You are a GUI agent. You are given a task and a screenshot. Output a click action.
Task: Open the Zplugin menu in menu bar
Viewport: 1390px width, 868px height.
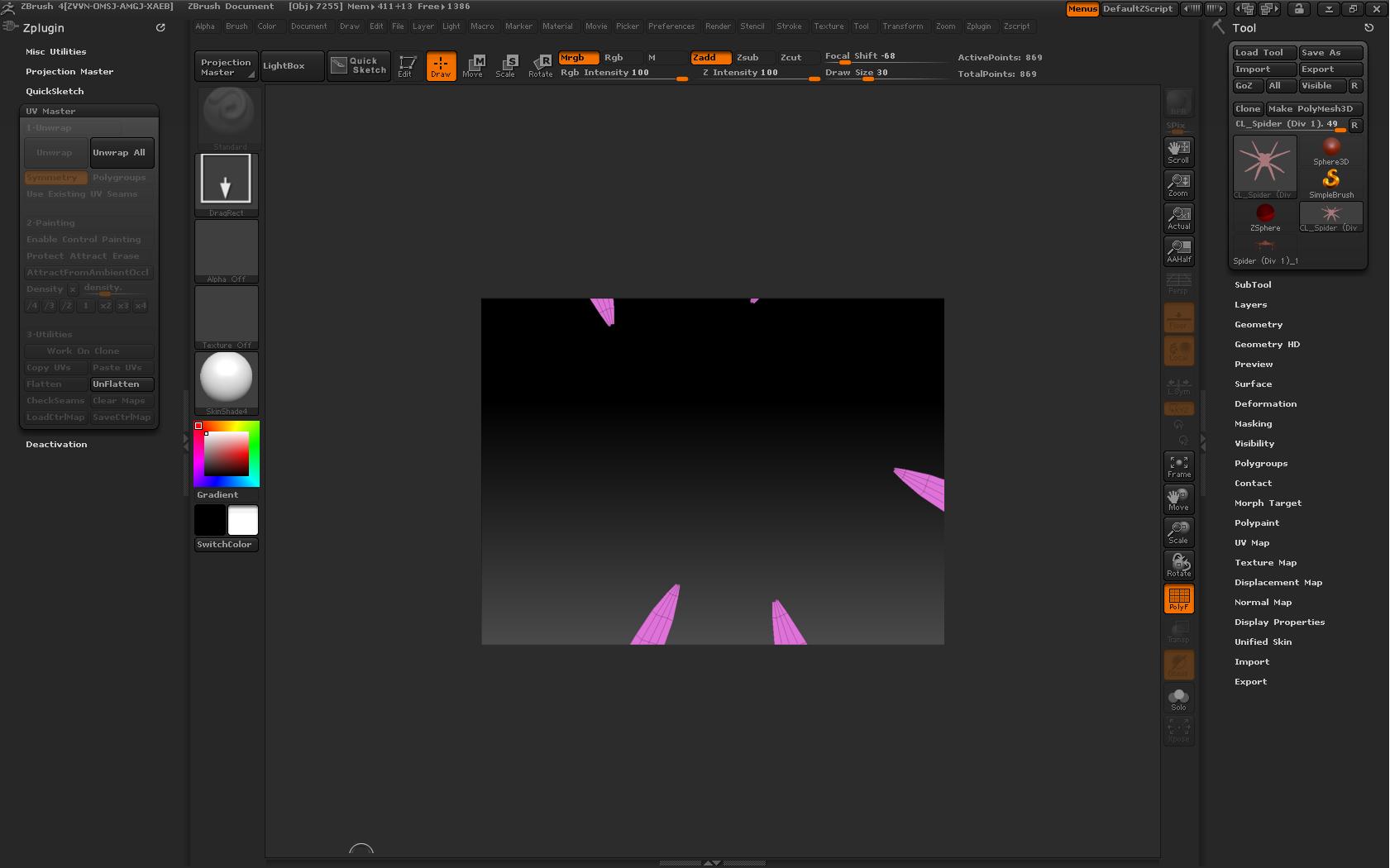coord(978,26)
